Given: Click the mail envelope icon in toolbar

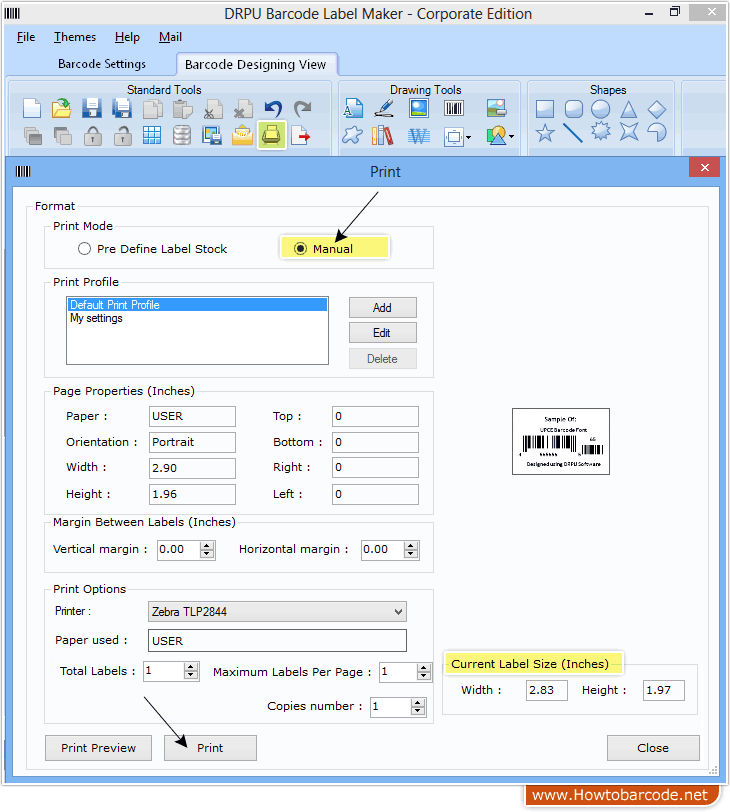Looking at the screenshot, I should pos(242,136).
